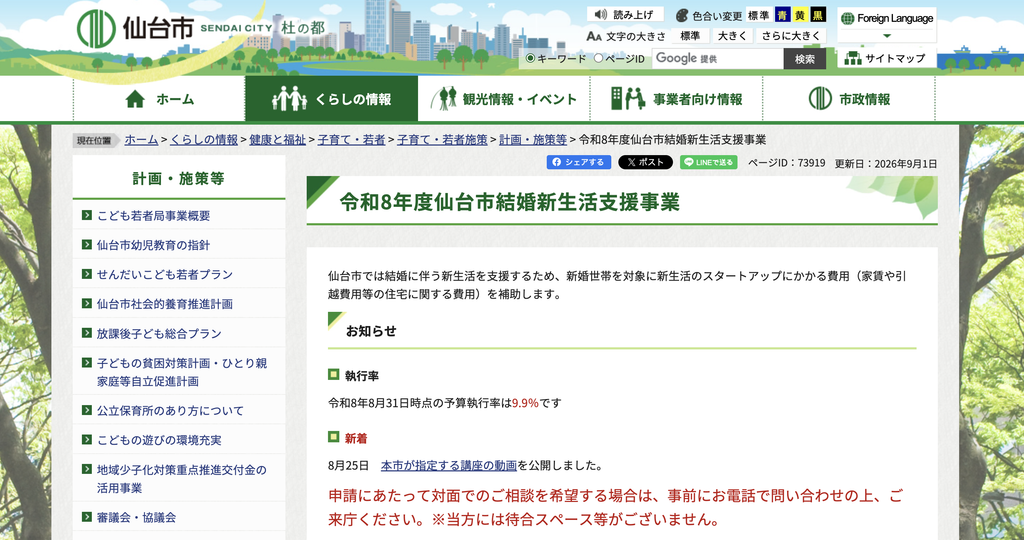Image resolution: width=1024 pixels, height=540 pixels.
Task: Select the 黒 color scheme
Action: click(x=818, y=15)
